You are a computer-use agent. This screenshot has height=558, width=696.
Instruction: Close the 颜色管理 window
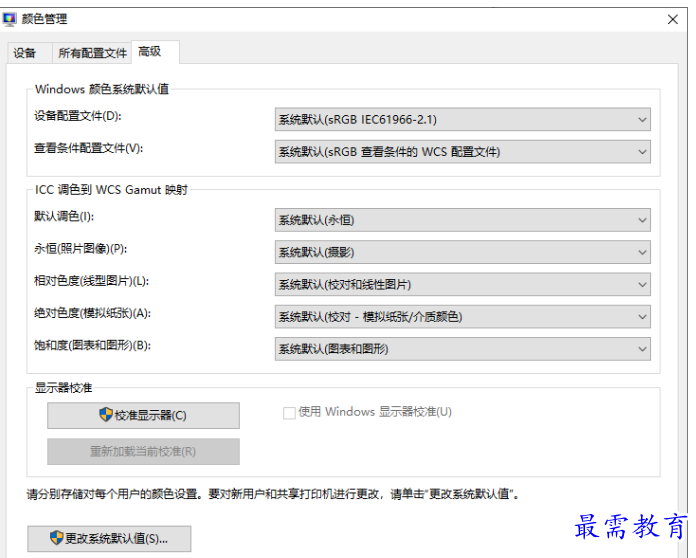tap(672, 20)
